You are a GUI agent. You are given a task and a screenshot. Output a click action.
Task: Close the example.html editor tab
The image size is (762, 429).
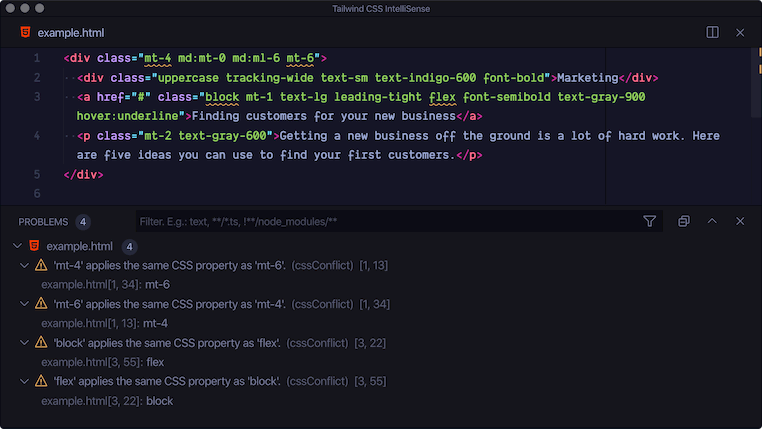(740, 32)
